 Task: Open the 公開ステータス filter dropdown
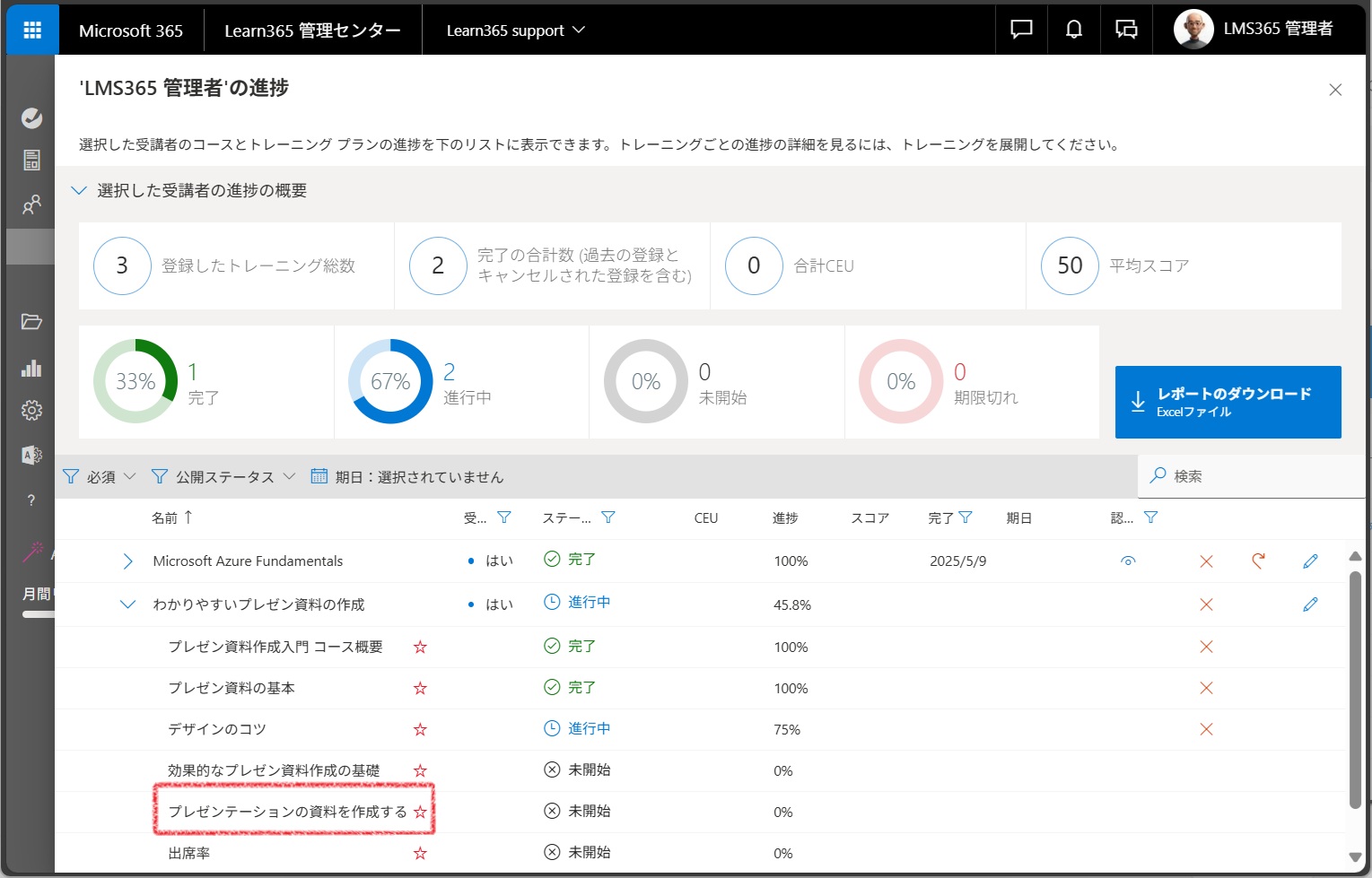[223, 476]
